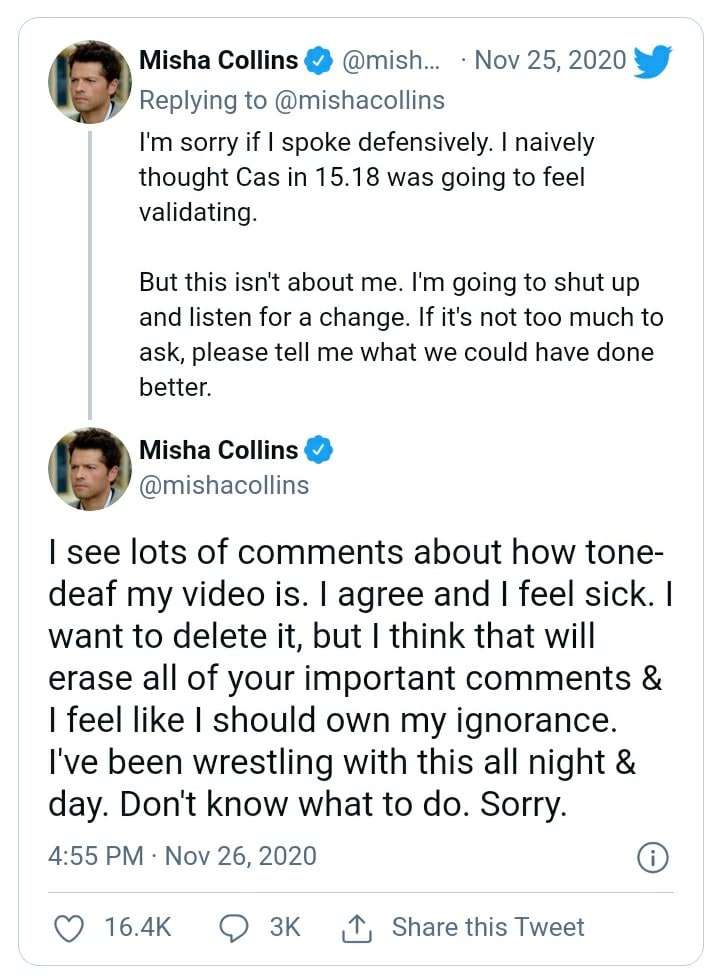Image resolution: width=720 pixels, height=979 pixels.
Task: Click the Share this Tweet label
Action: pyautogui.click(x=487, y=927)
